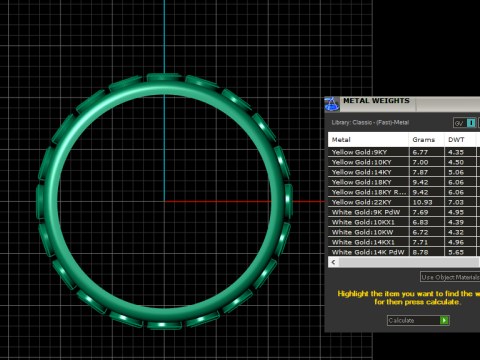Click the Library: Classic - (Fast)-Metal label
The height and width of the screenshot is (360, 480).
point(370,122)
